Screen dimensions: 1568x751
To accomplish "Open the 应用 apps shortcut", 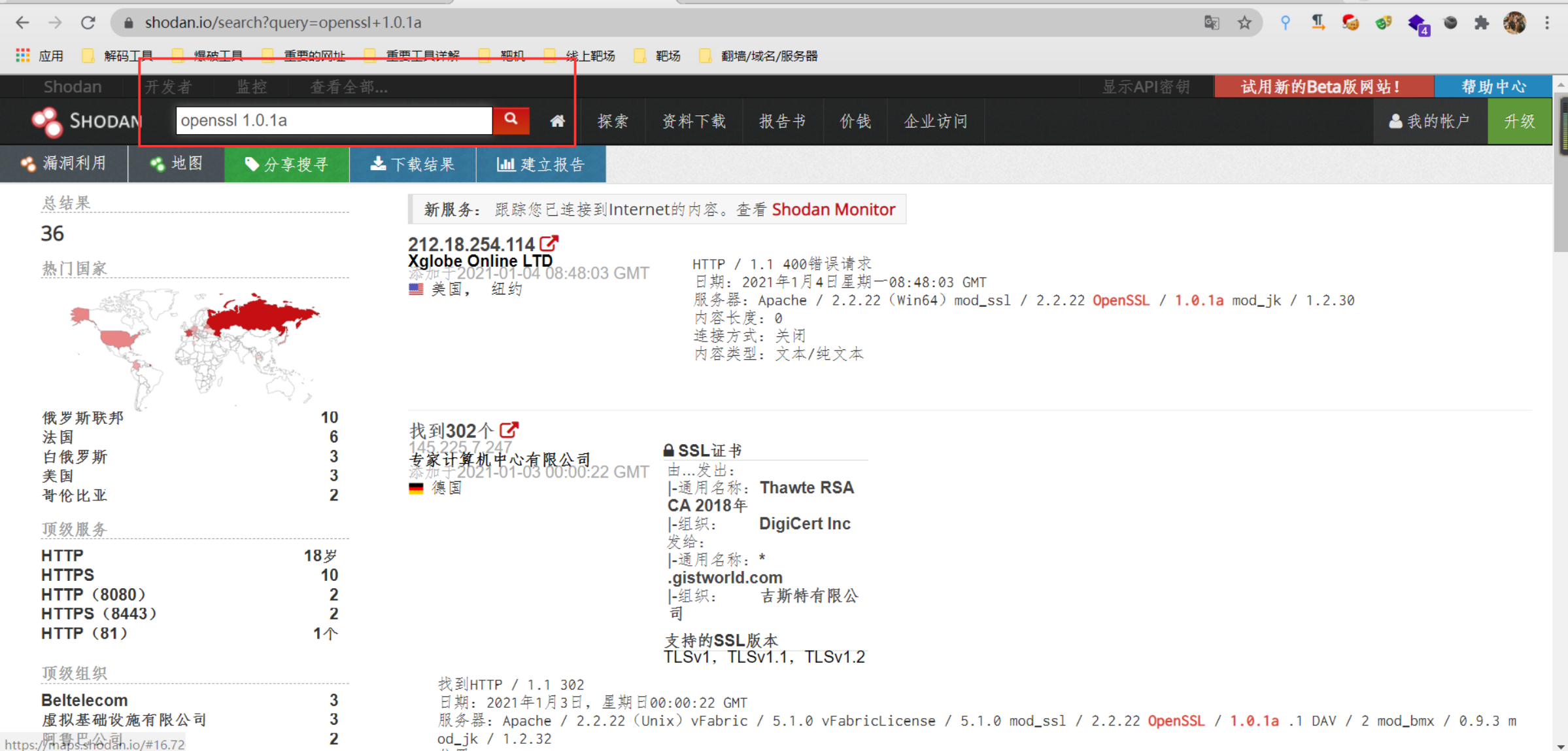I will [39, 56].
